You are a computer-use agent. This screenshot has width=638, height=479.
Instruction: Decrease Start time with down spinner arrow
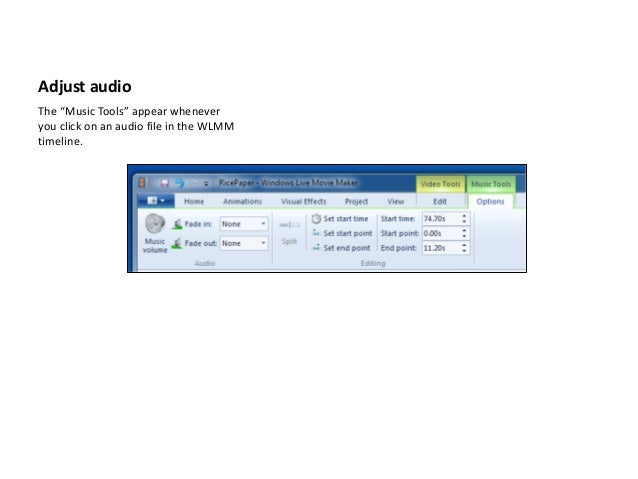point(464,222)
